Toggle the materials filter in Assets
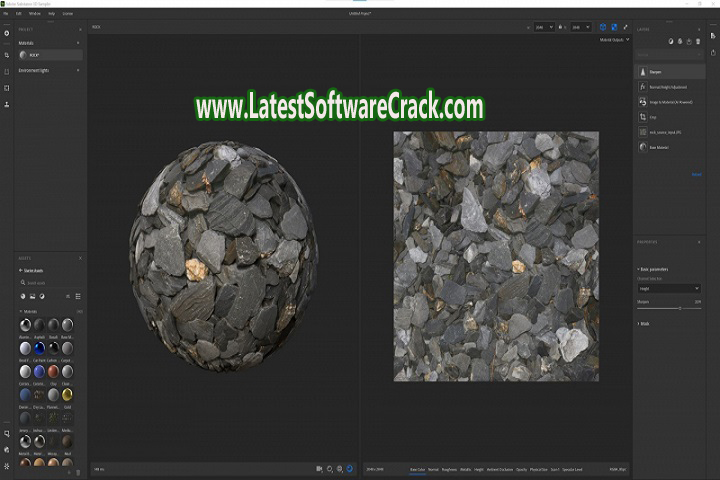Screen dimensions: 720x480 coord(24,297)
